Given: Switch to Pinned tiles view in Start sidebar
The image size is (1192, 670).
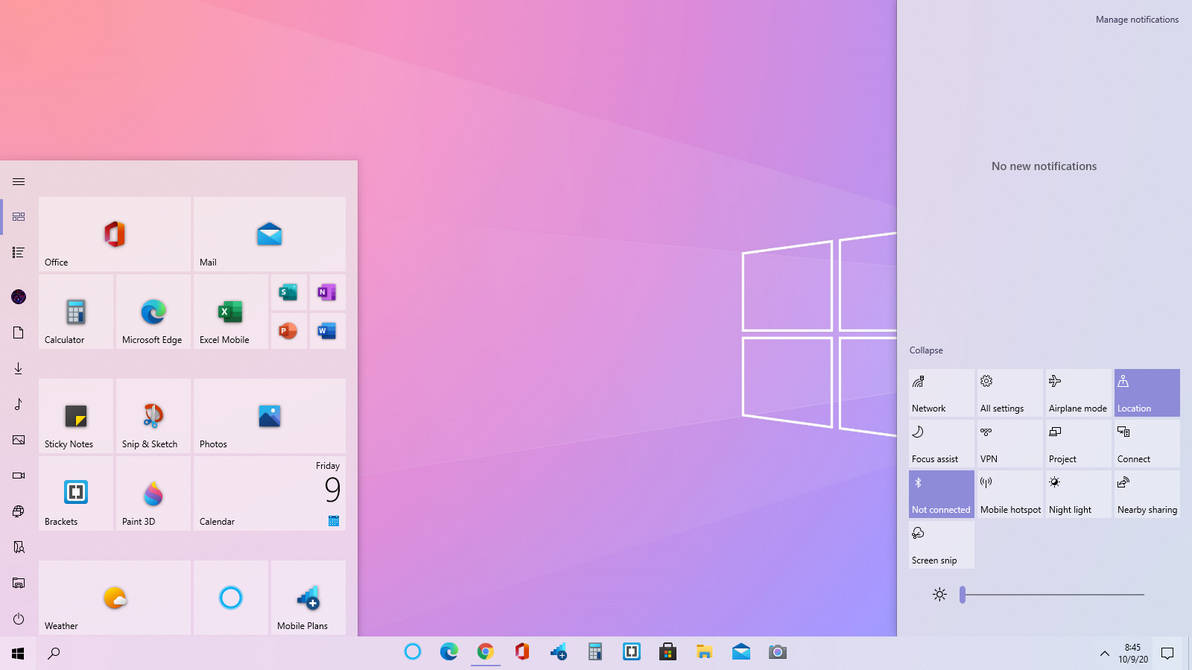Looking at the screenshot, I should (x=18, y=217).
